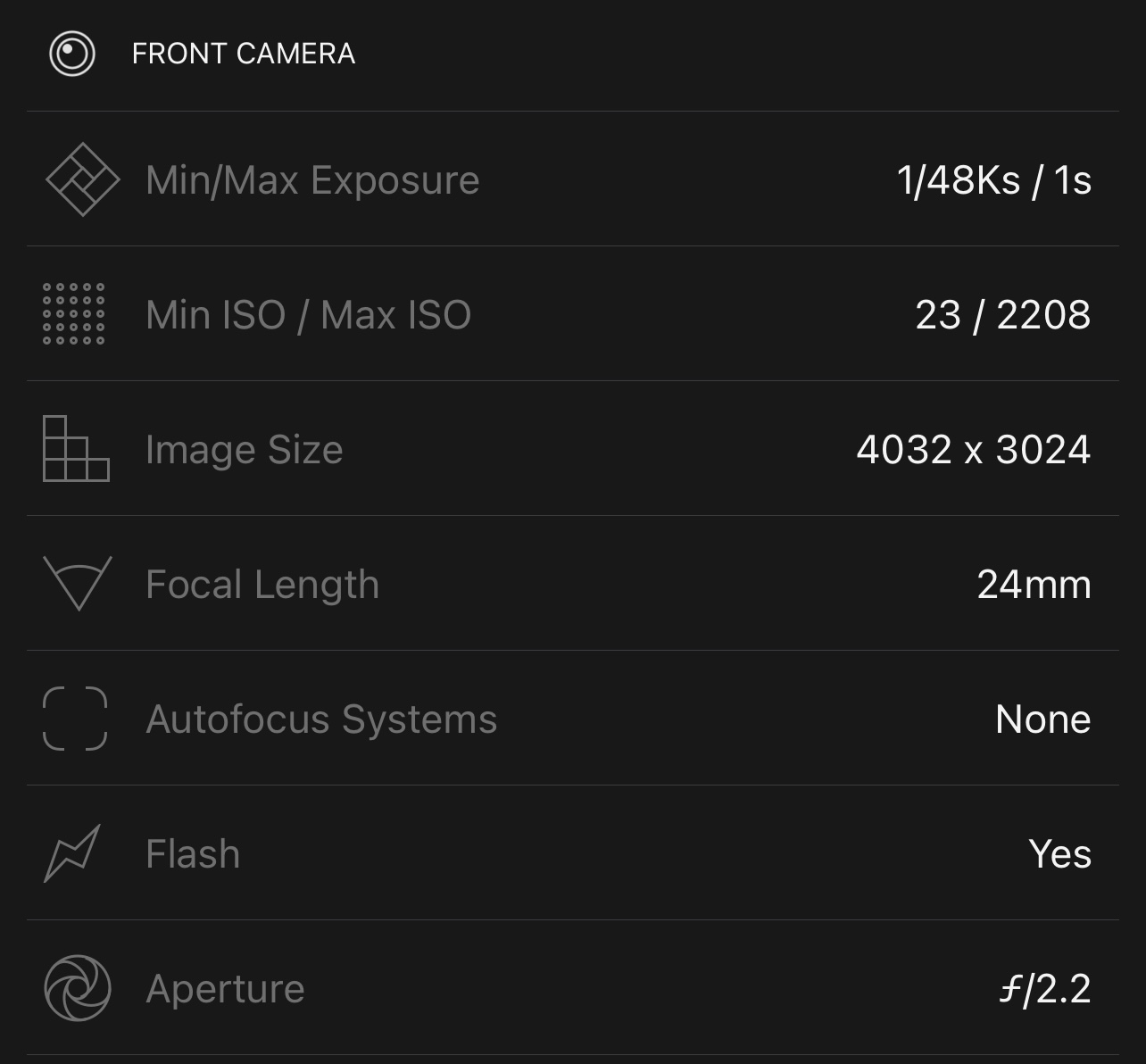Click the Flash lightning bolt icon

click(x=72, y=853)
